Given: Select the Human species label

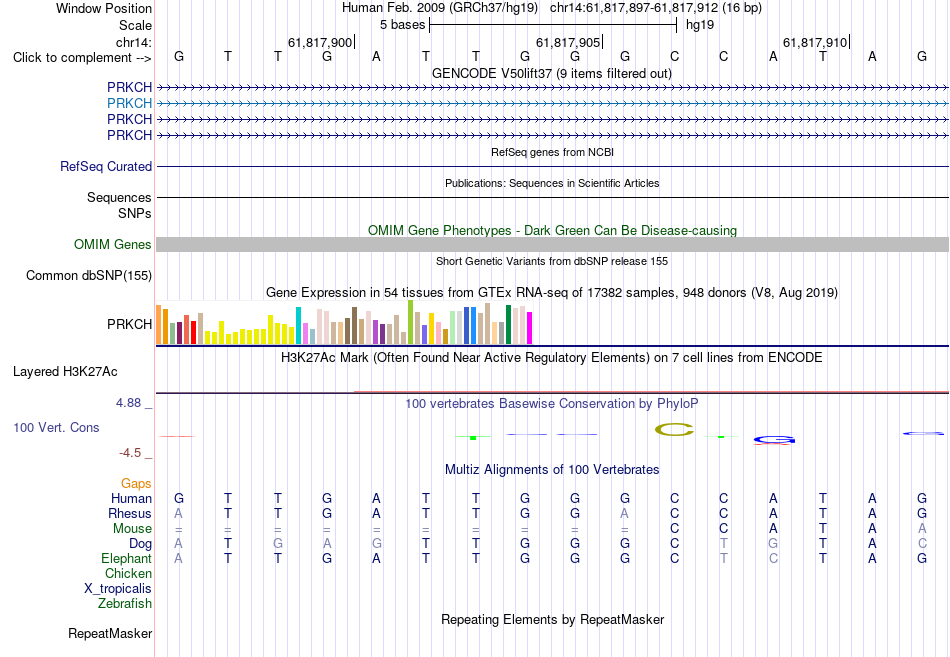Looking at the screenshot, I should 131,499.
